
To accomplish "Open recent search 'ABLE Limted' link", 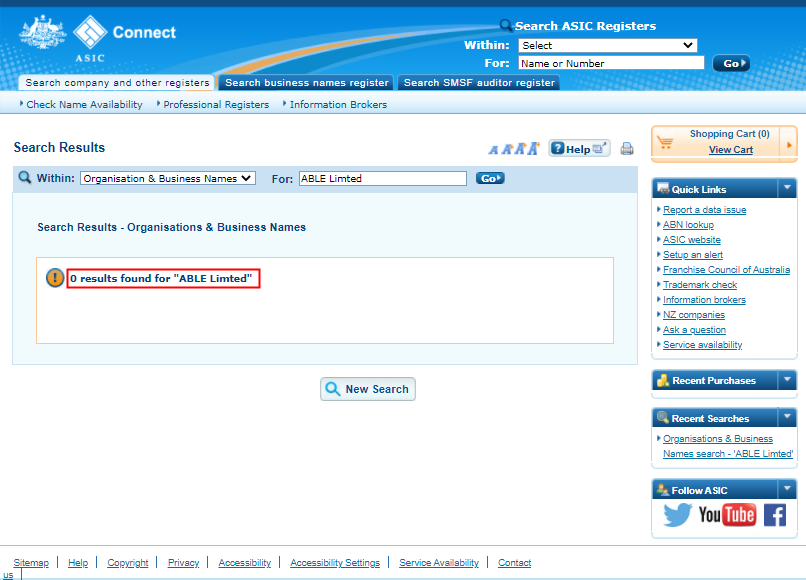I will (x=727, y=446).
